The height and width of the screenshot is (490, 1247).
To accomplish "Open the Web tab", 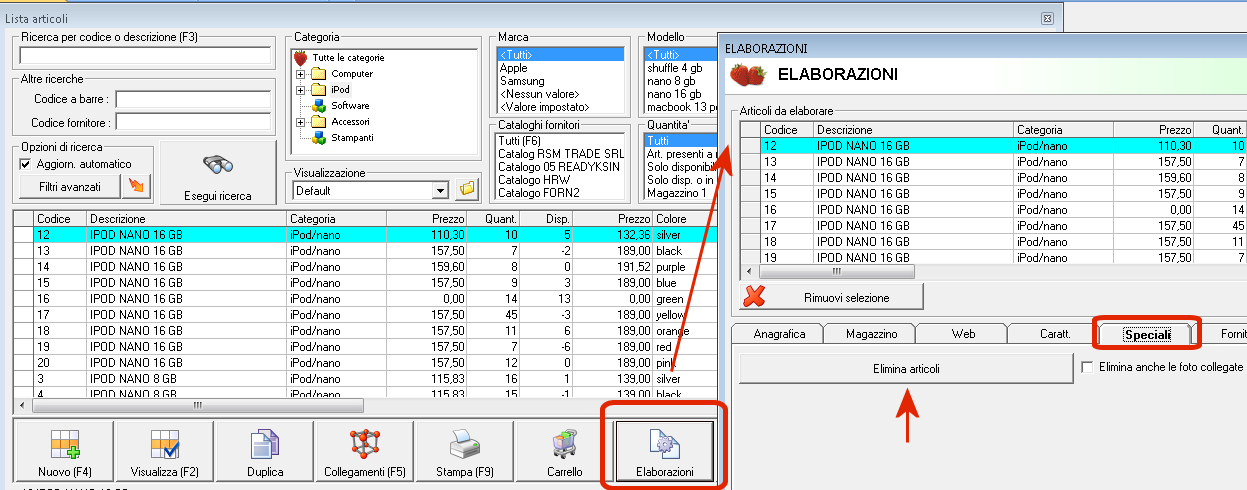I will pyautogui.click(x=963, y=334).
